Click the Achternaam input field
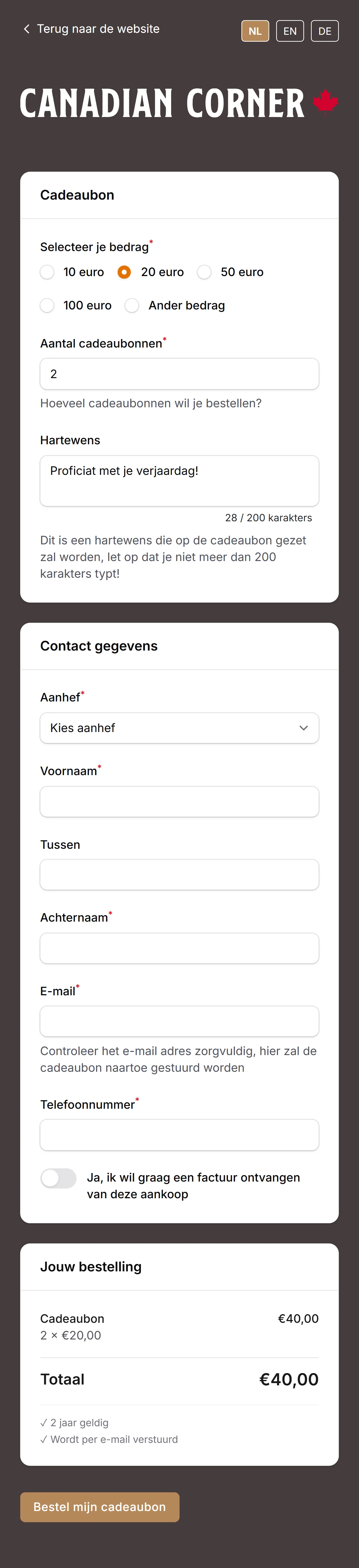359x1568 pixels. pyautogui.click(x=179, y=948)
